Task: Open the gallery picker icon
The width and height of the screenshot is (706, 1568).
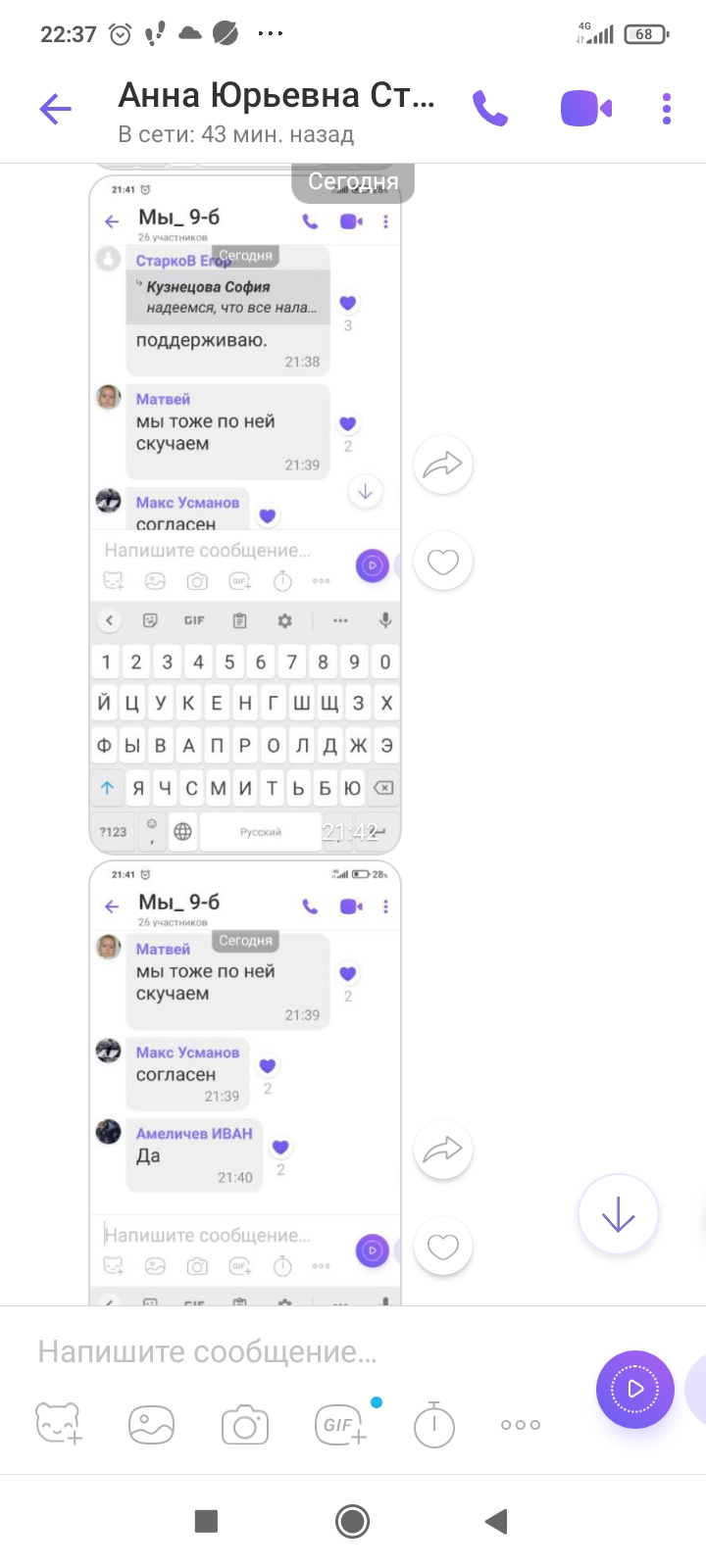Action: 152,1424
